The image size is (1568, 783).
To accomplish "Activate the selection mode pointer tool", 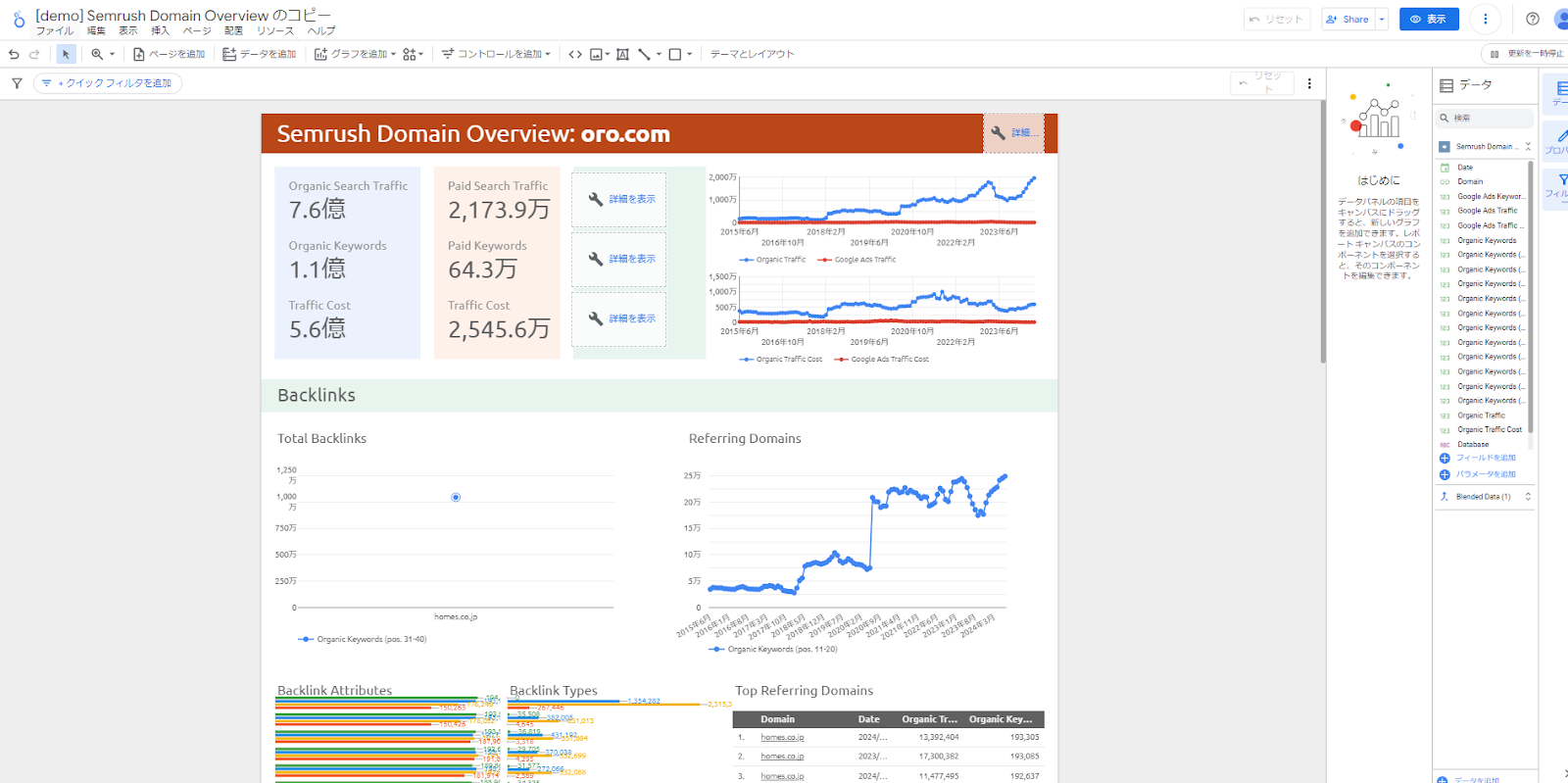I will point(66,54).
